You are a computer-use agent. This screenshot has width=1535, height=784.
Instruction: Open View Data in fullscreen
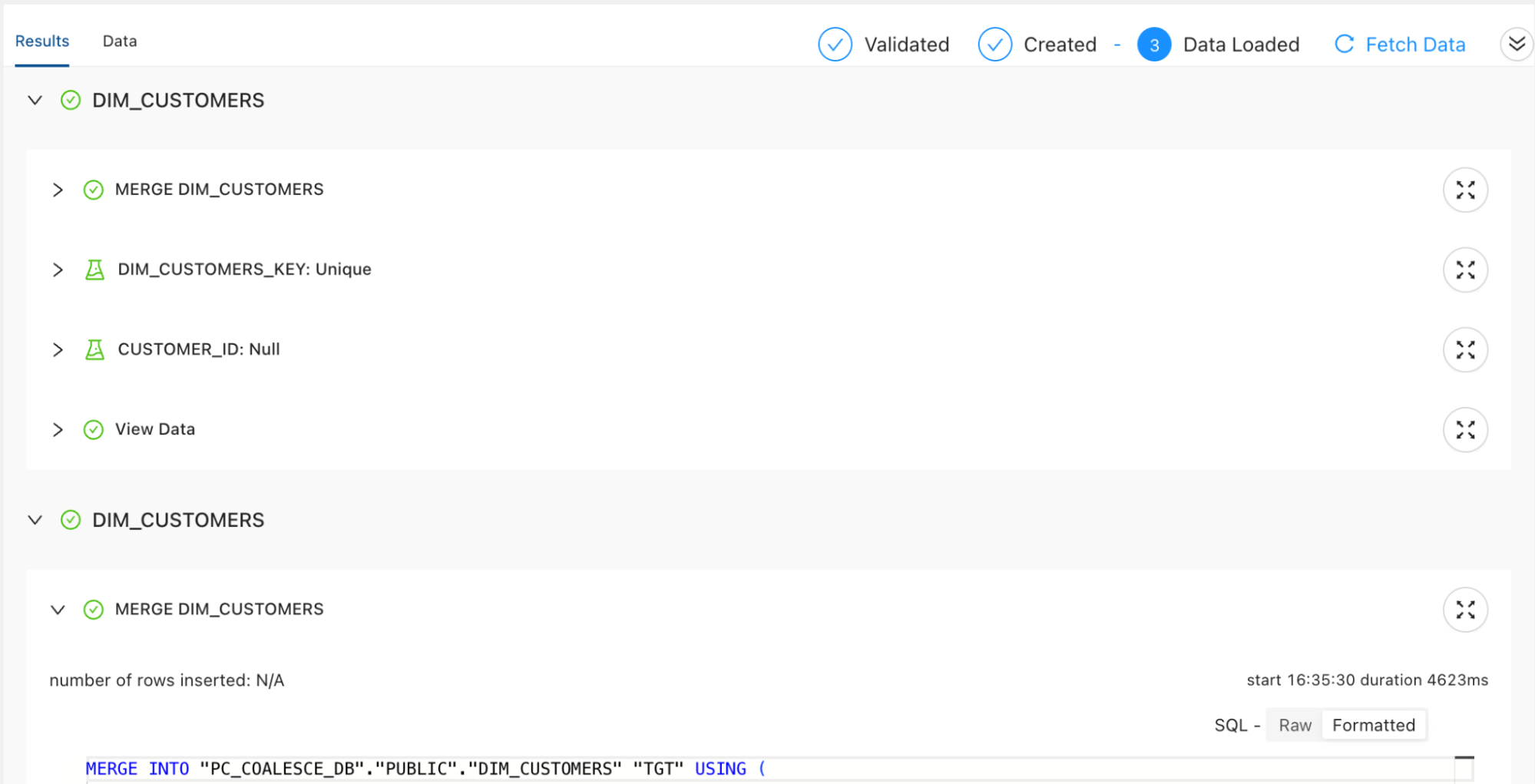(x=1465, y=429)
